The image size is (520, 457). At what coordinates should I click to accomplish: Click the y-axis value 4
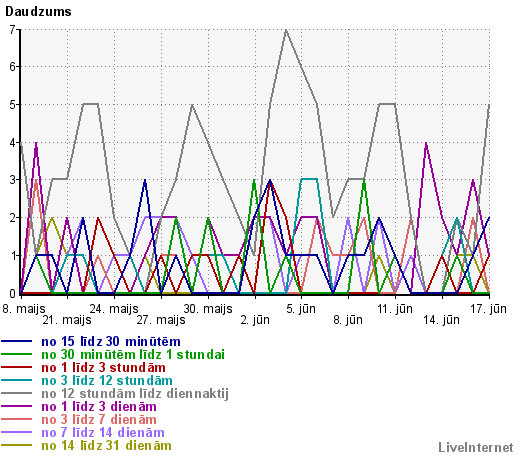point(13,143)
